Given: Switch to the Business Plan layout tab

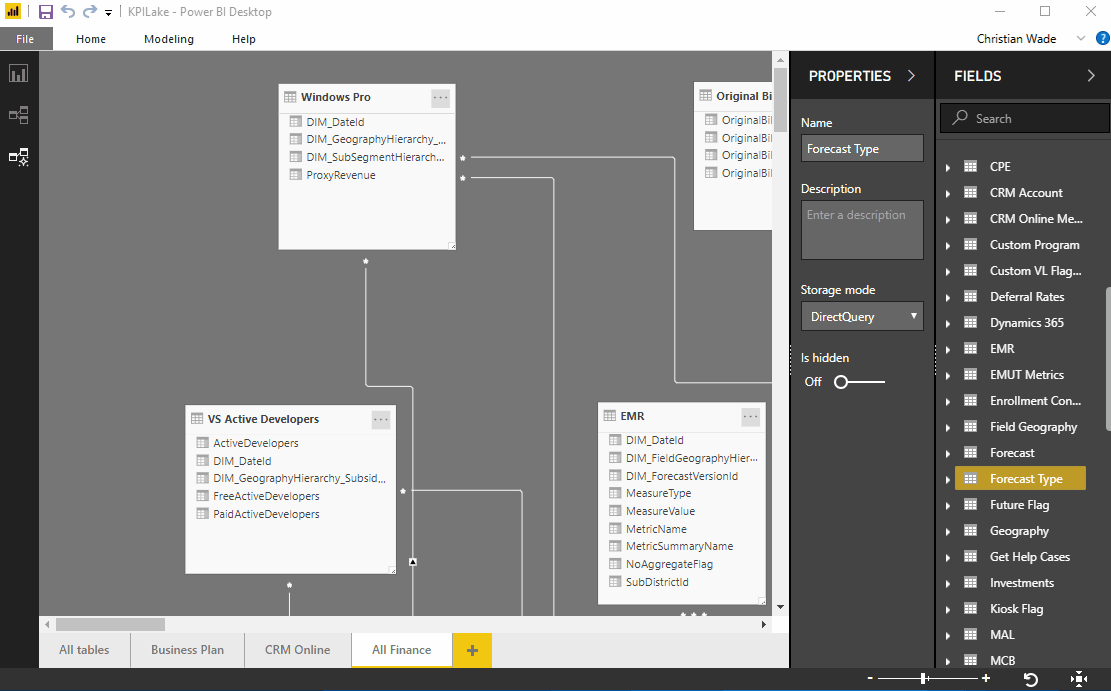Looking at the screenshot, I should pos(186,649).
